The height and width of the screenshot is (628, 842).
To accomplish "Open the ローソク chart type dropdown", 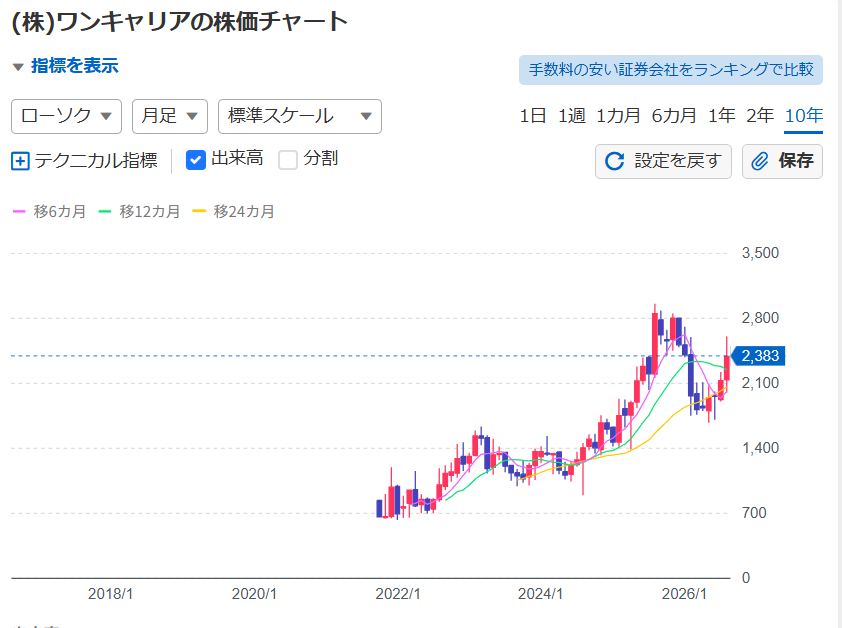I will point(67,116).
